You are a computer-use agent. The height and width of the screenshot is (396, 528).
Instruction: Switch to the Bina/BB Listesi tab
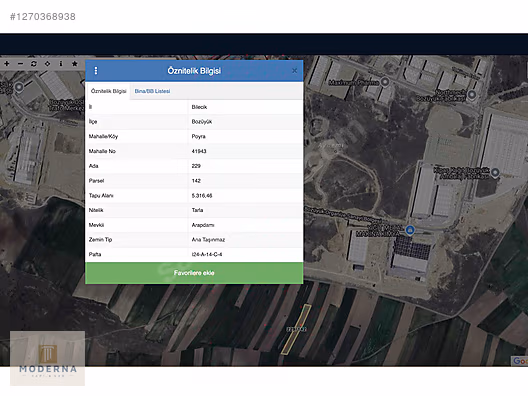(152, 91)
